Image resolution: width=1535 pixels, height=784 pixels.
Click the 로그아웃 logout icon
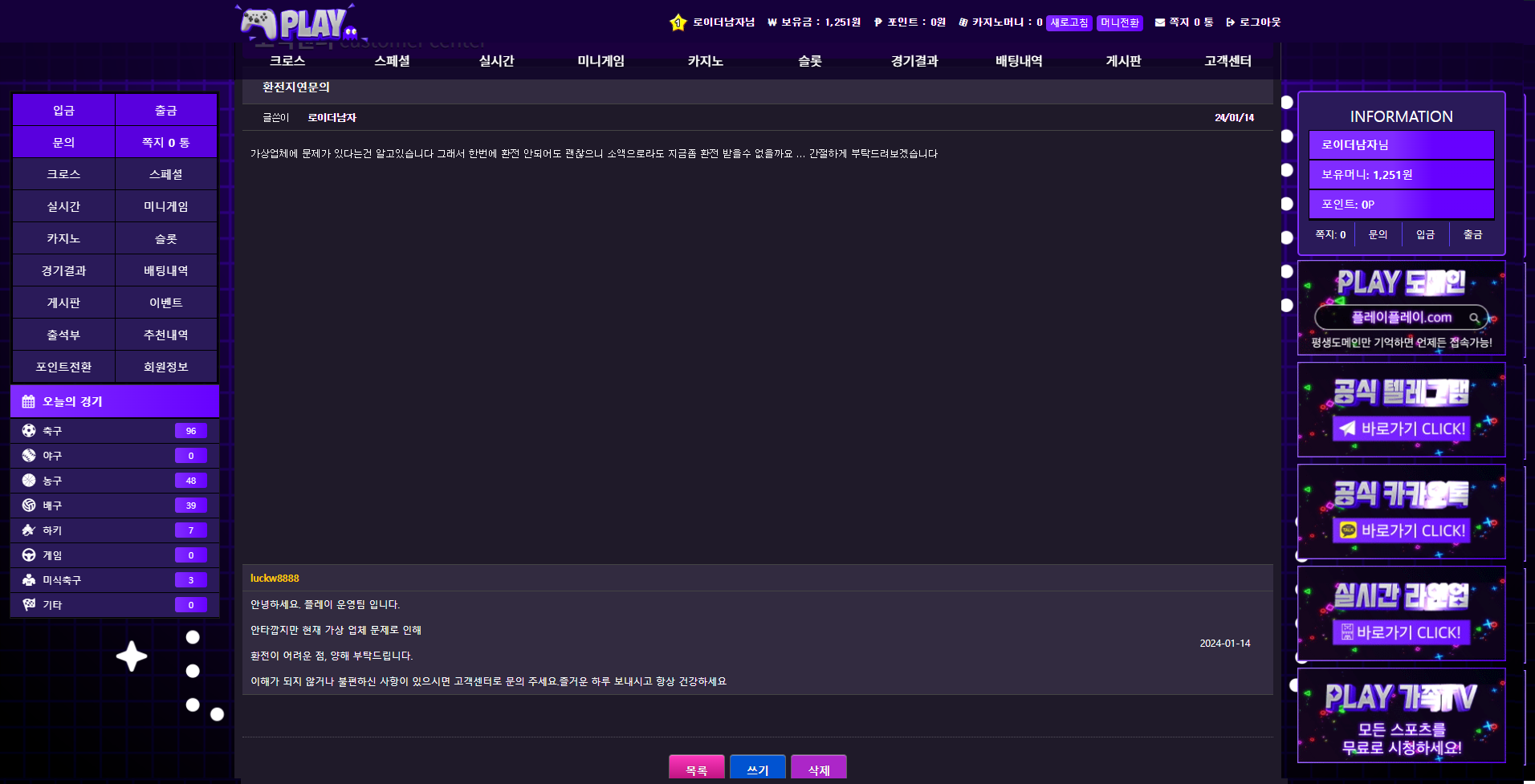tap(1229, 22)
